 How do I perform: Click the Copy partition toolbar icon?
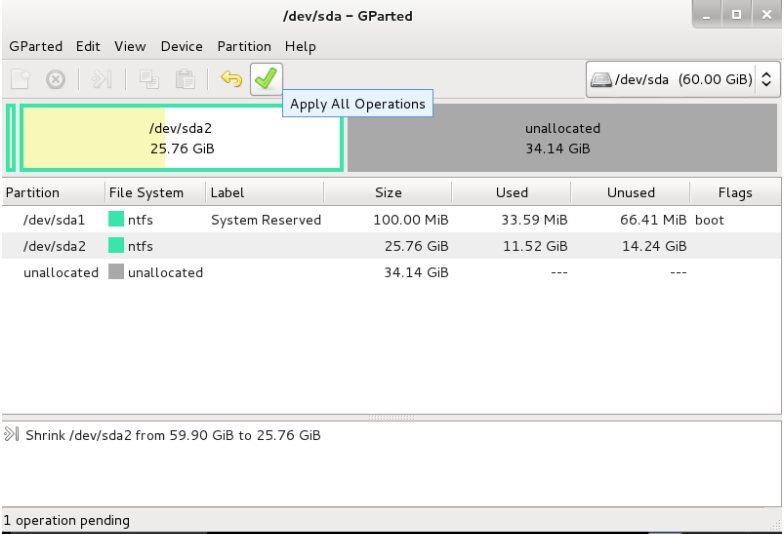(149, 79)
